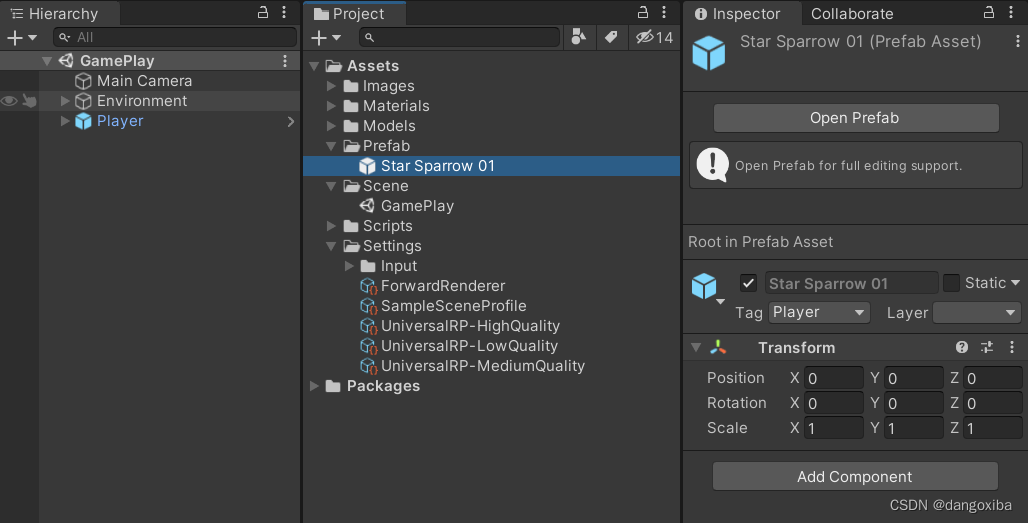Viewport: 1028px width, 523px height.
Task: Click the Open Prefab button
Action: coord(856,118)
